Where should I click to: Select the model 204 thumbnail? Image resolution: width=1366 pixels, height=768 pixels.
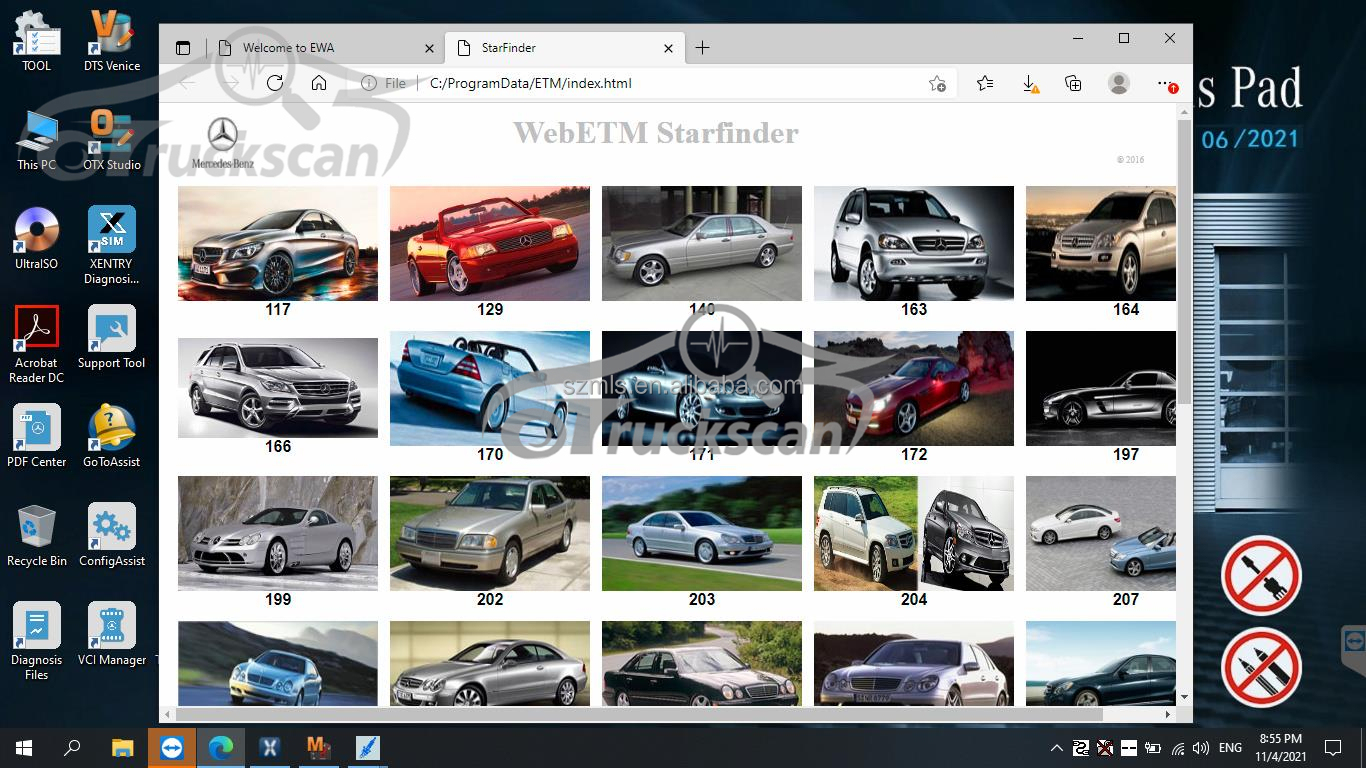914,533
